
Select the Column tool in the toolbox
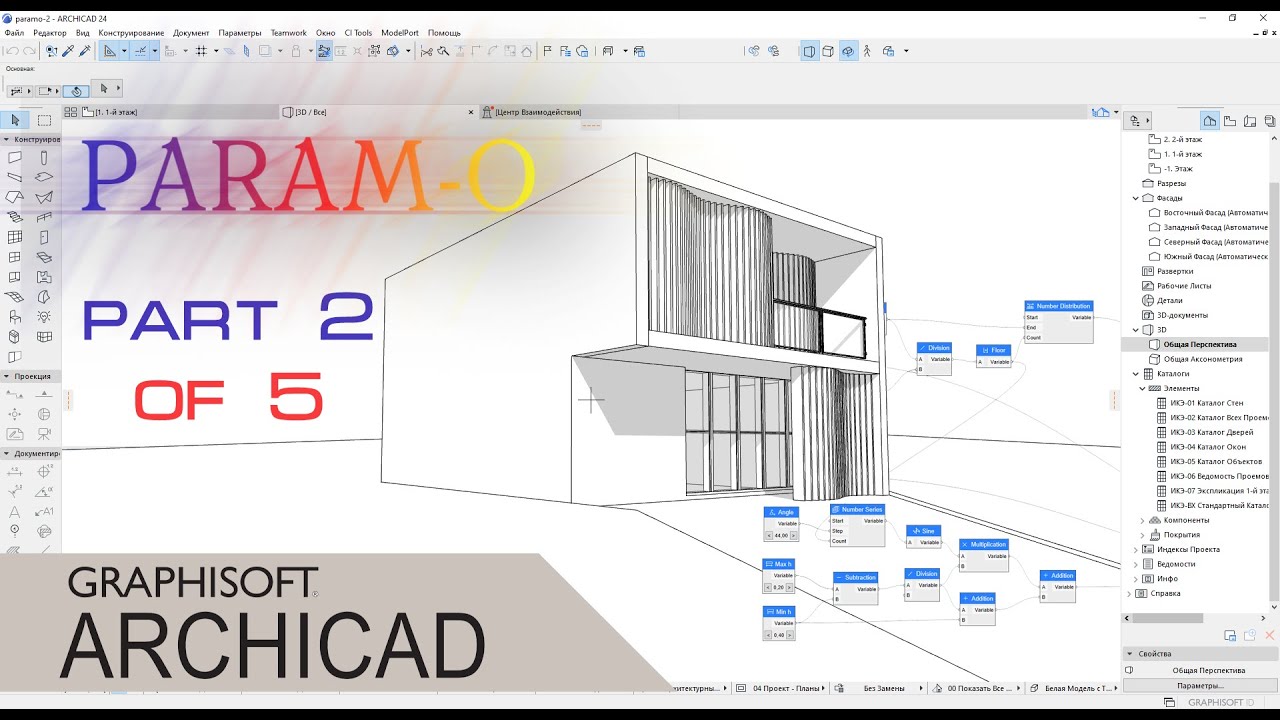pyautogui.click(x=44, y=158)
